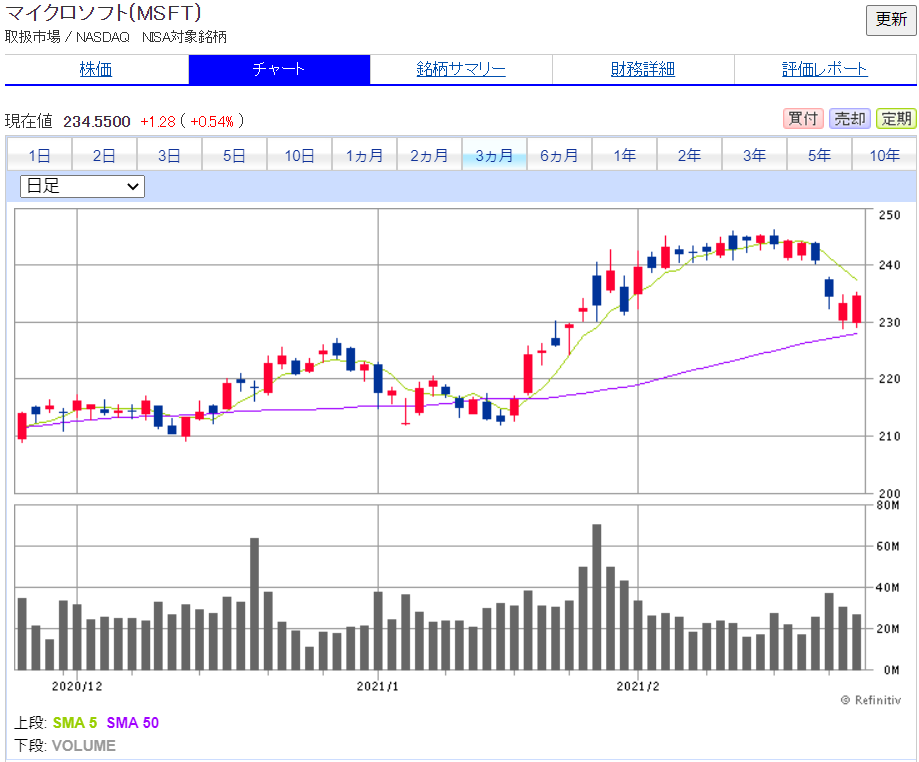Click the +0.54% price change text
This screenshot has height=762, width=919.
pos(212,121)
